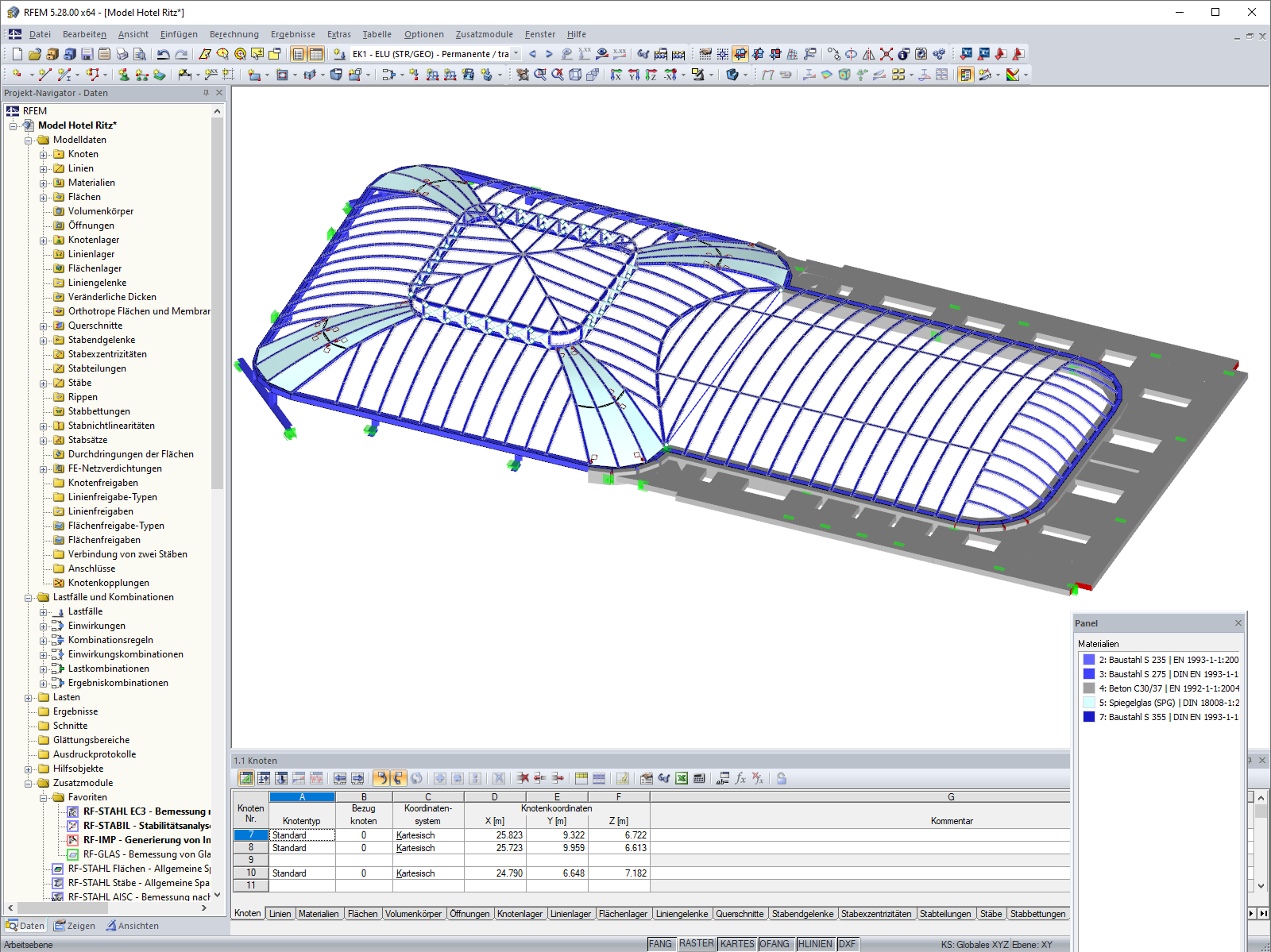Screen dimensions: 1271x952
Task: Open the EK1 load combination dropdown
Action: coord(516,54)
